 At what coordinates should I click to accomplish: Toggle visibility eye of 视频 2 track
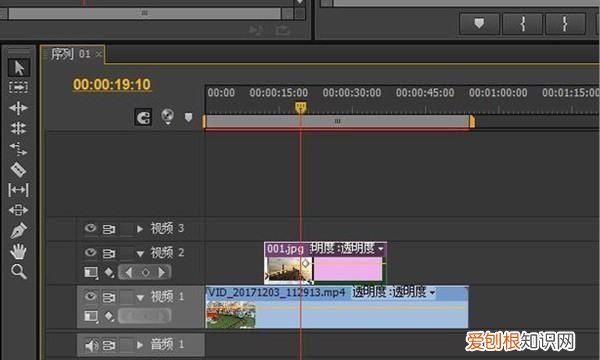click(90, 252)
